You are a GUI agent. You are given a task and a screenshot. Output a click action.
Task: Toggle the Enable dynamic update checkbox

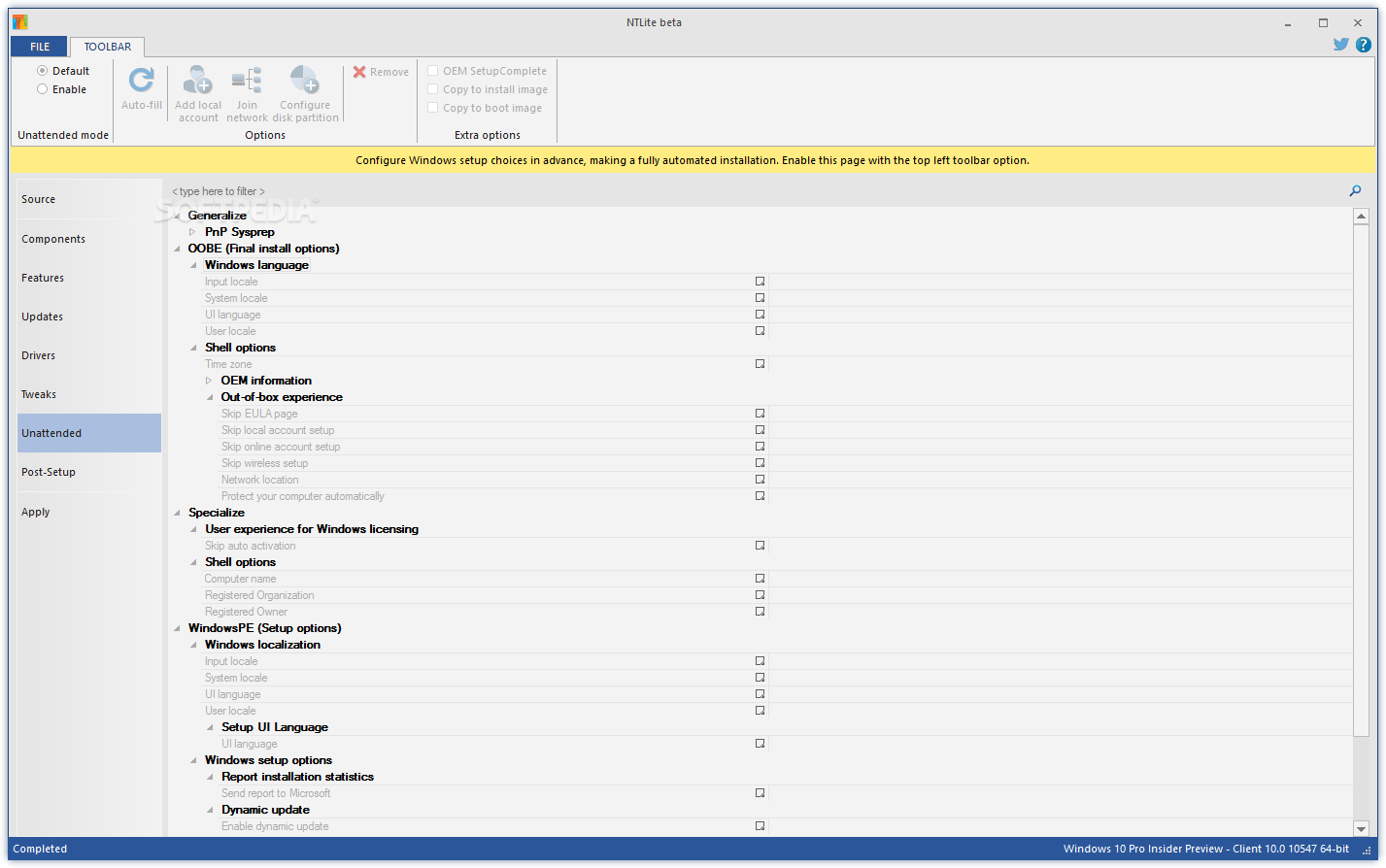761,826
